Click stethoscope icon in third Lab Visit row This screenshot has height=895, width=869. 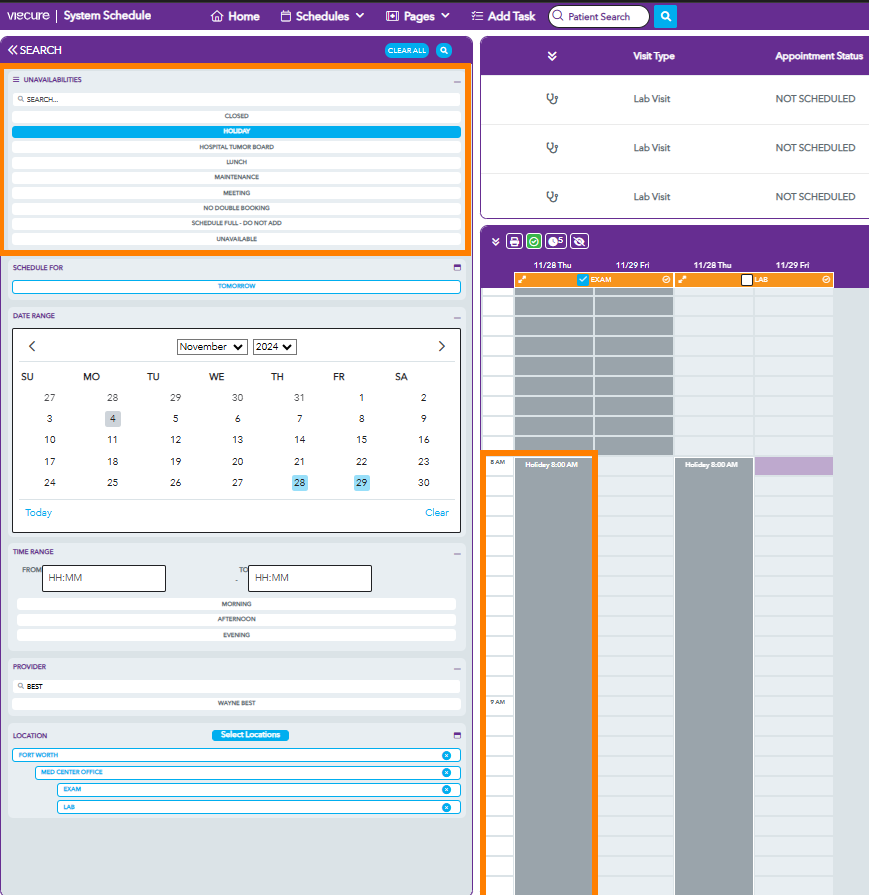pos(552,197)
